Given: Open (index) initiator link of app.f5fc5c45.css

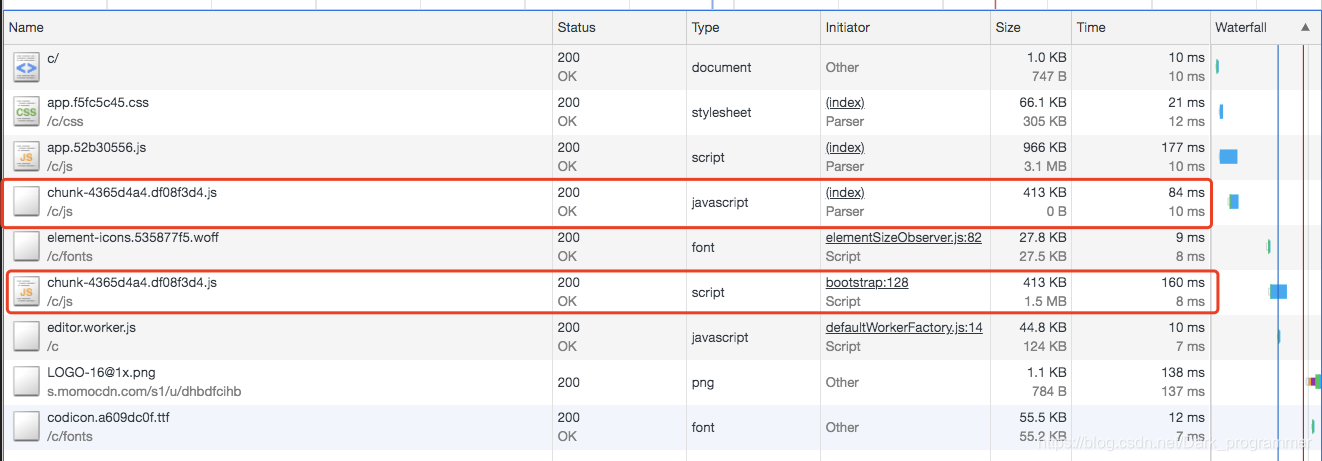Looking at the screenshot, I should click(x=845, y=102).
